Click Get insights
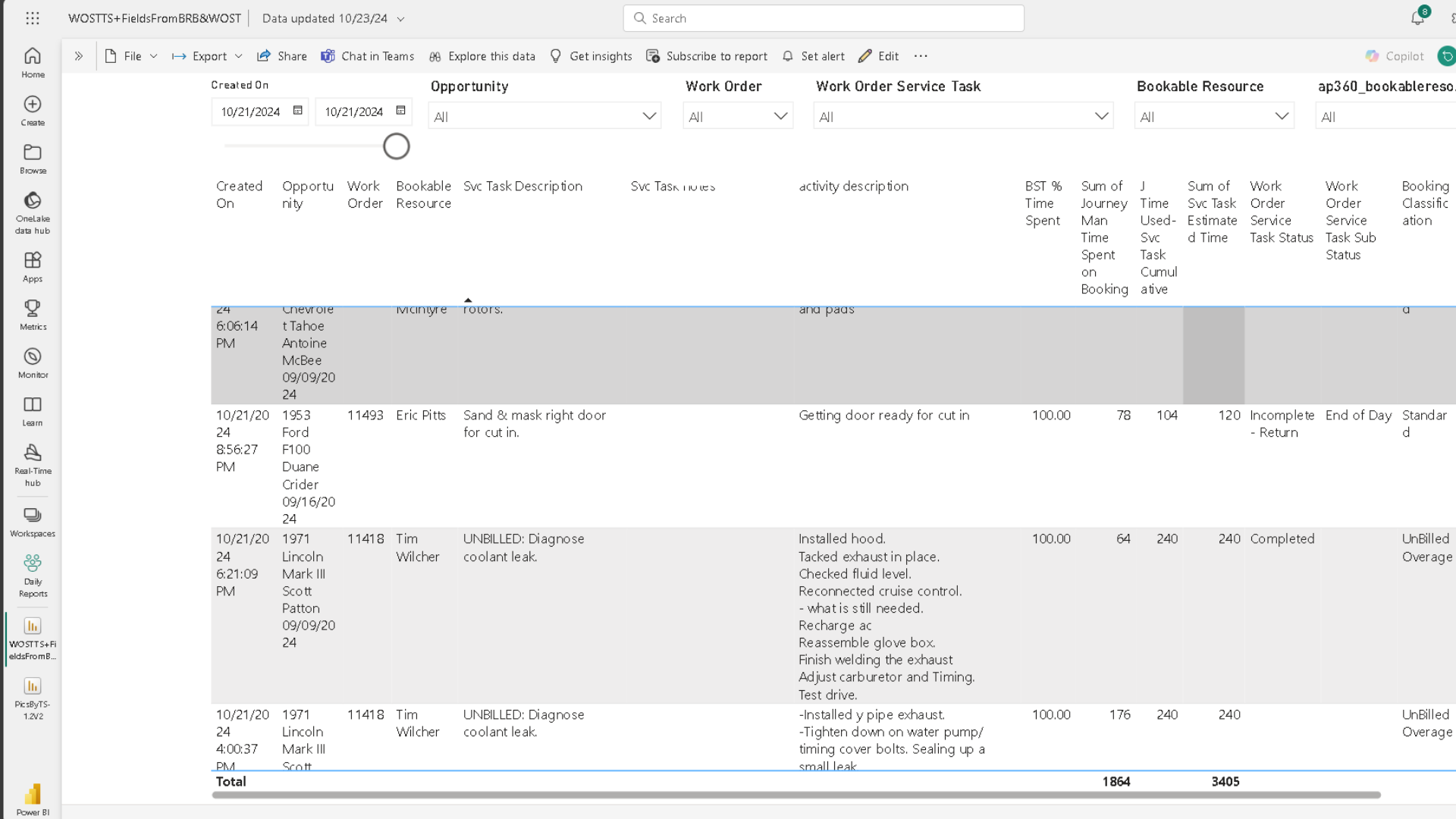Screen dimensions: 1456x819 [591, 56]
